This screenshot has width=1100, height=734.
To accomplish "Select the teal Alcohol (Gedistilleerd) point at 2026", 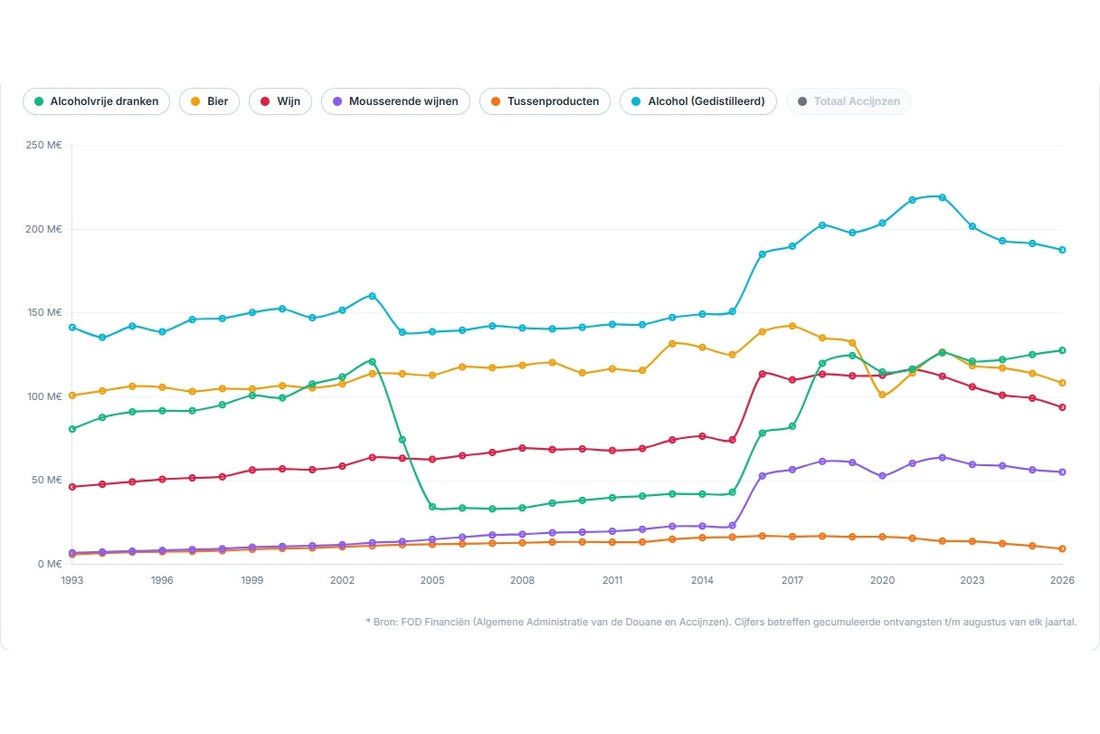I will point(1062,250).
